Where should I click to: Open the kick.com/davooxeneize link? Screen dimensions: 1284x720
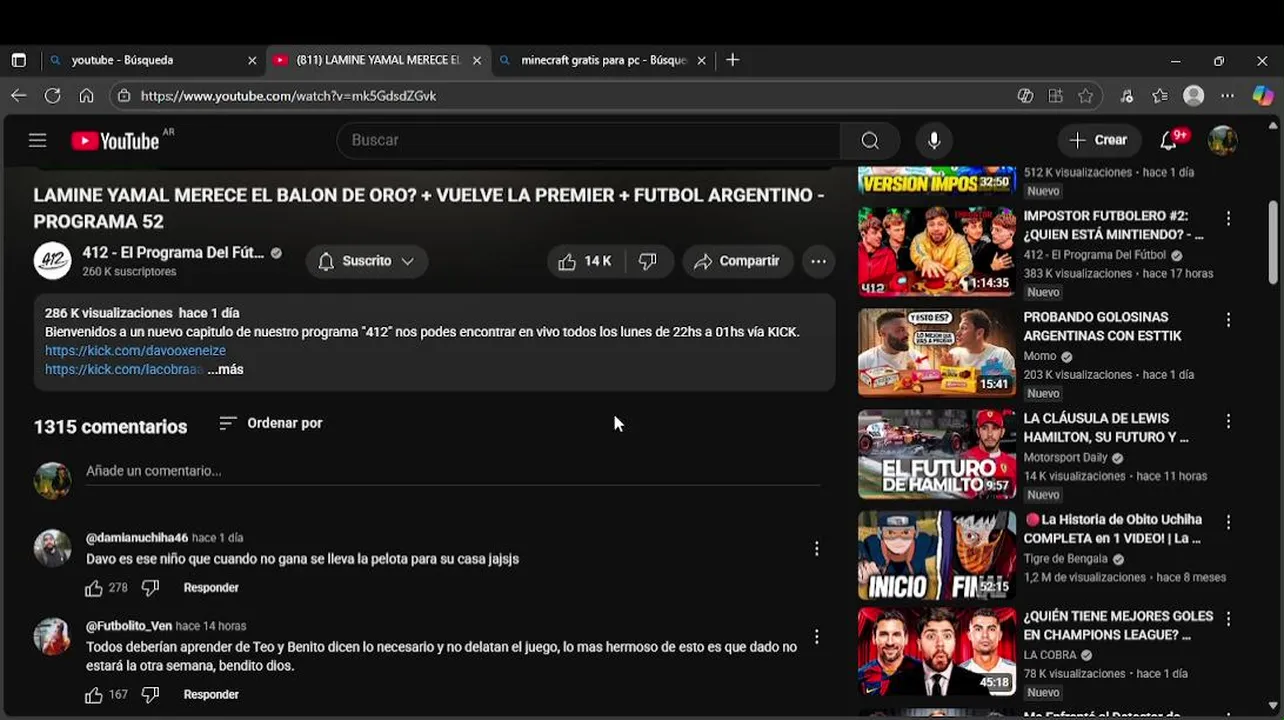point(135,351)
